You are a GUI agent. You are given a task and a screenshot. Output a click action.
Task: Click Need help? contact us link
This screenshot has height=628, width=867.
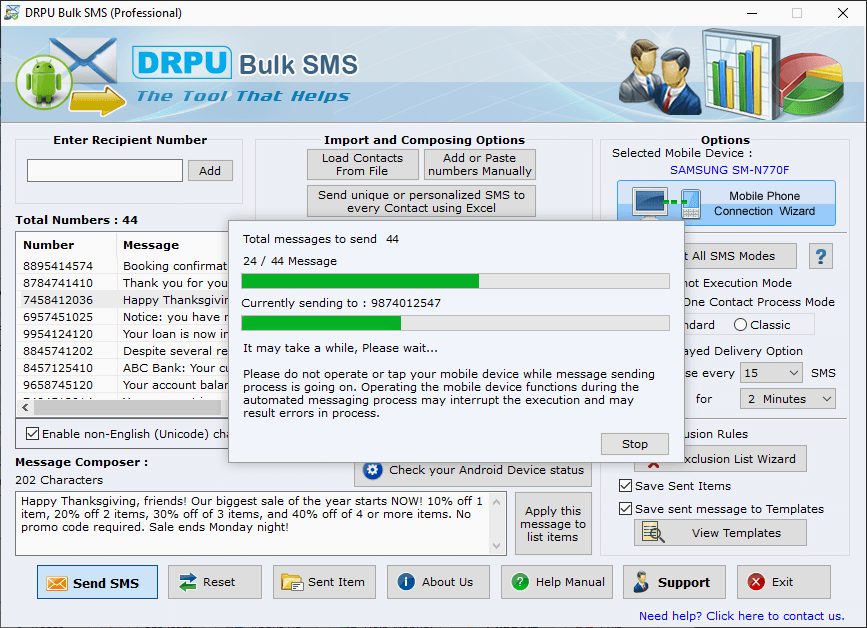coord(741,616)
